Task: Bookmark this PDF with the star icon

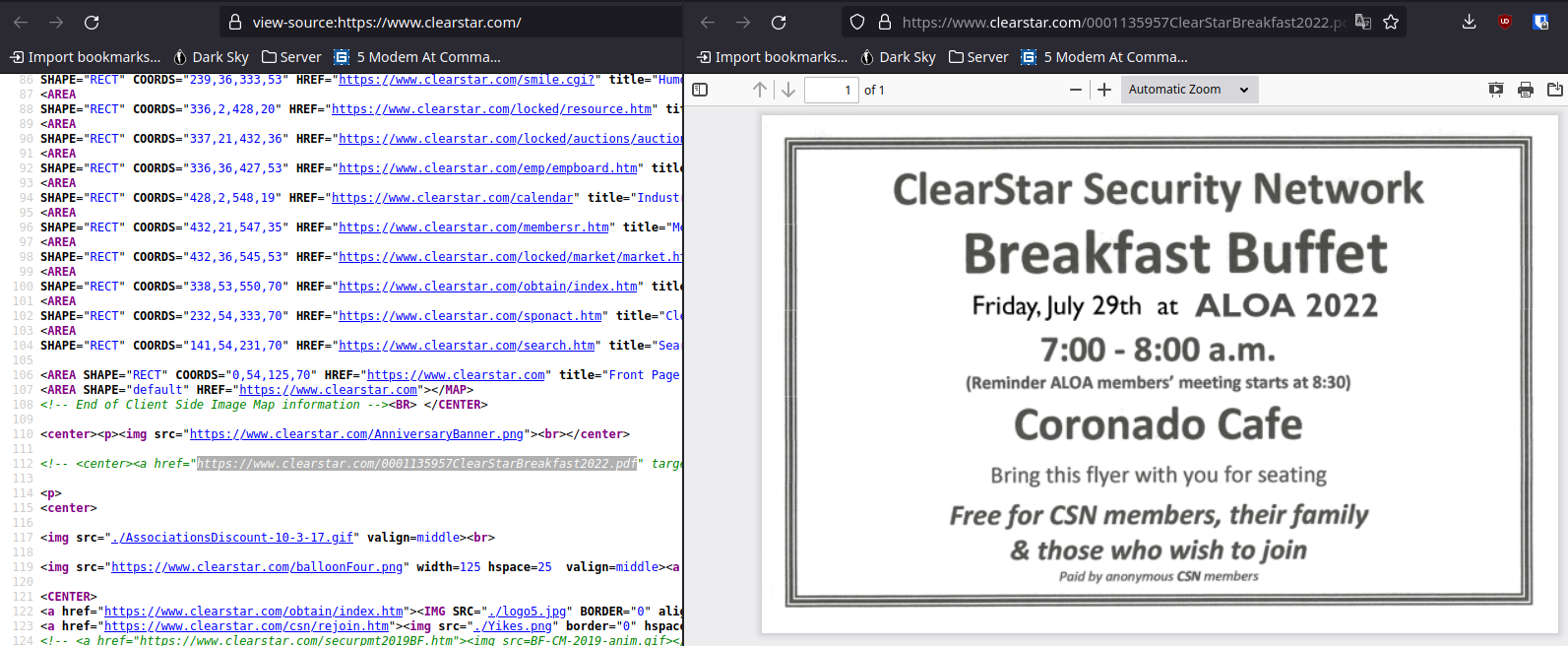Action: tap(1391, 22)
